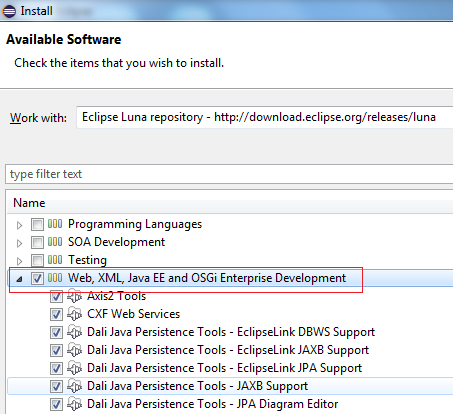
Task: Expand the Testing category arrow
Action: pos(19,261)
